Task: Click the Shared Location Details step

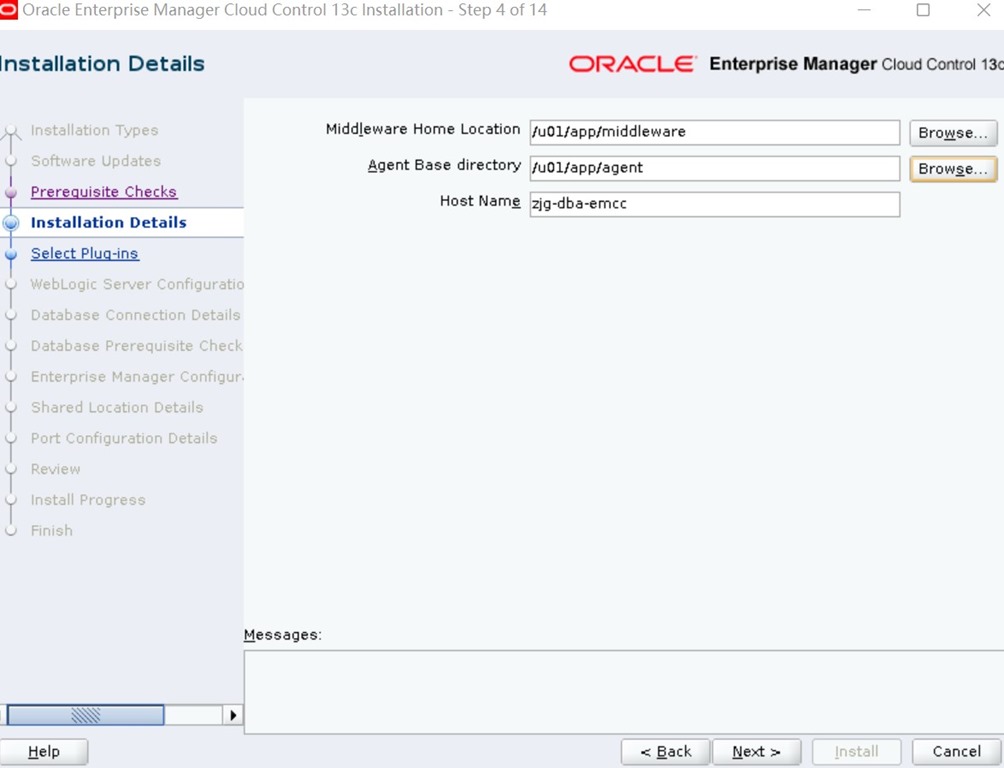Action: [x=117, y=407]
